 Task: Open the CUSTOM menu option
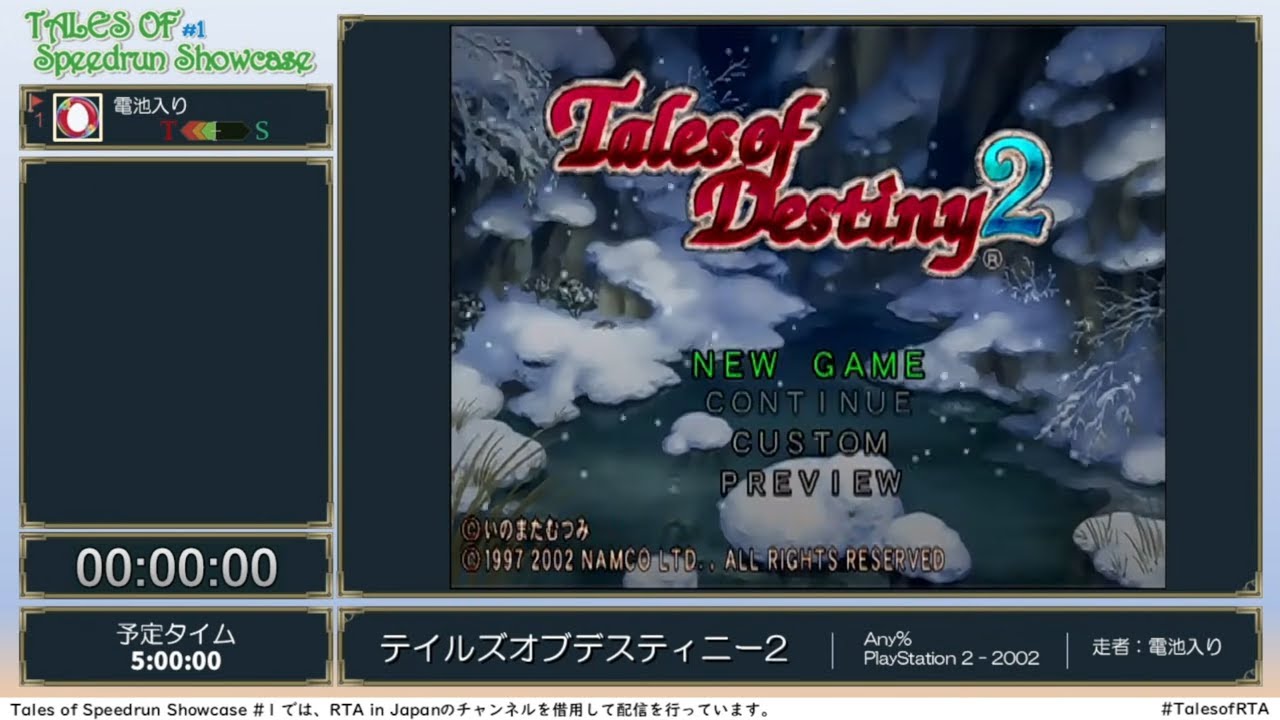[x=810, y=443]
